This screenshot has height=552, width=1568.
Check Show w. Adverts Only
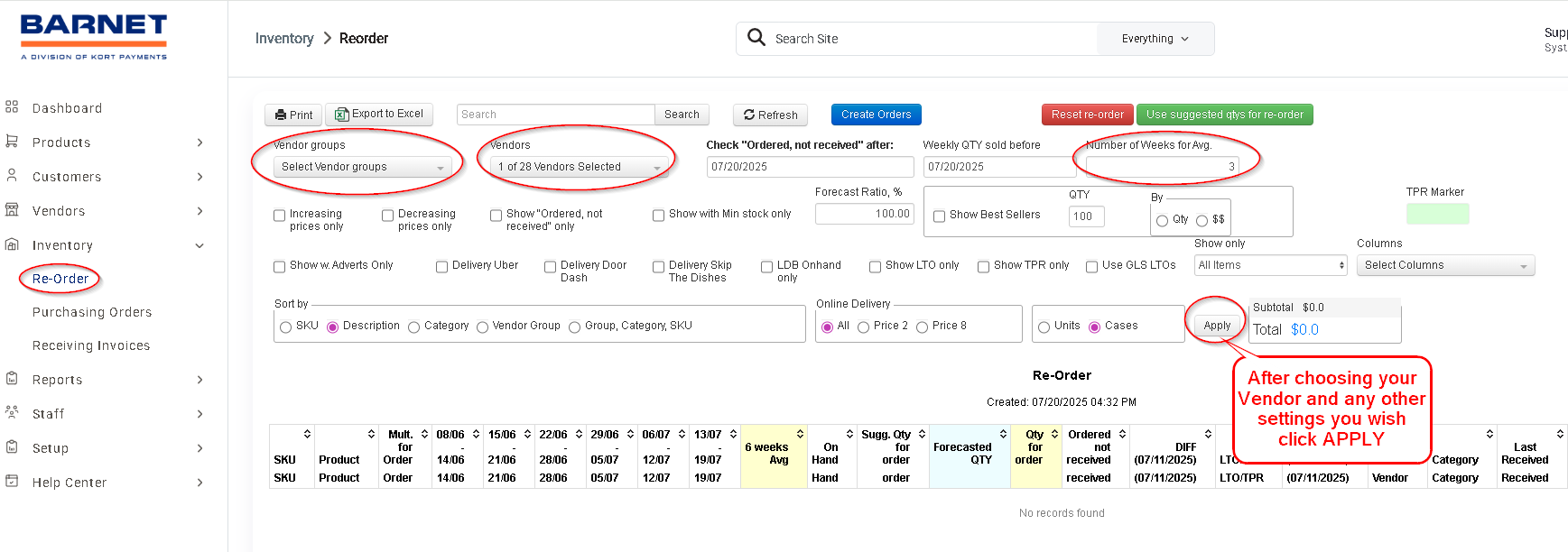pos(280,266)
